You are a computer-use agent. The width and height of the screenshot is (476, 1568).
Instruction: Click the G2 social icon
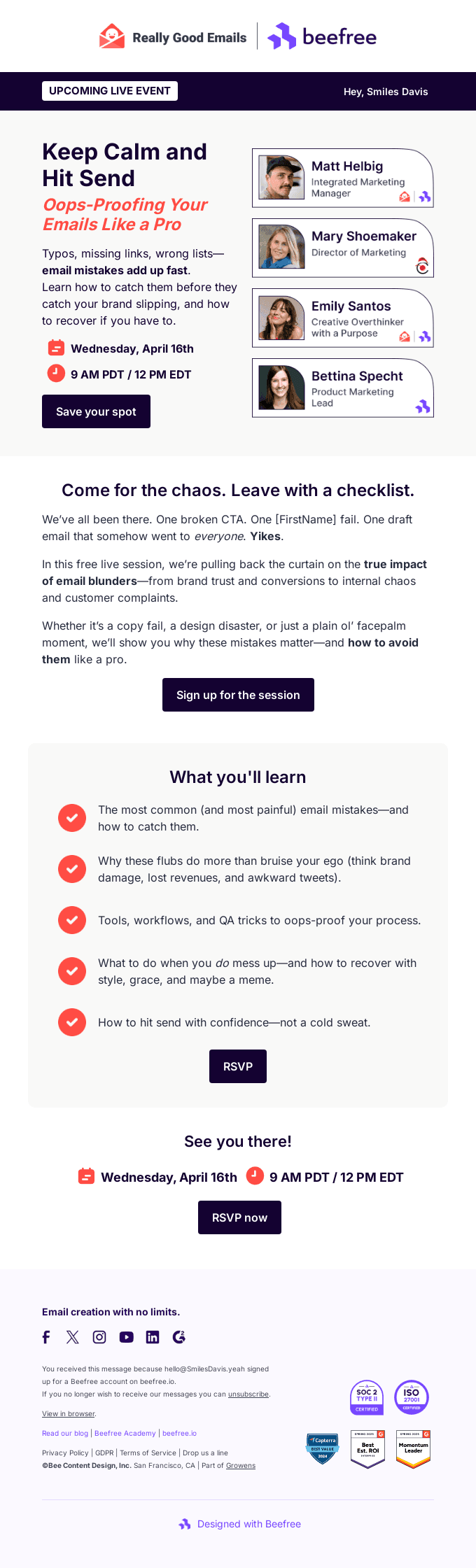point(179,1337)
